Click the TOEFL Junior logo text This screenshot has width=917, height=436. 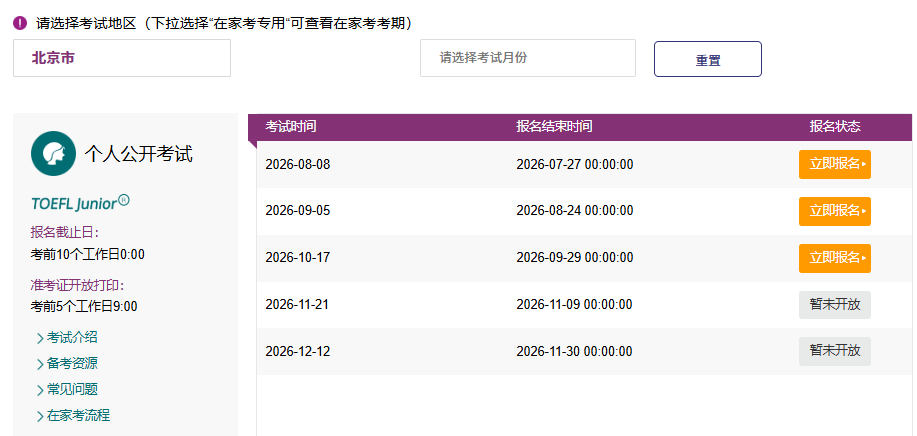click(x=80, y=203)
